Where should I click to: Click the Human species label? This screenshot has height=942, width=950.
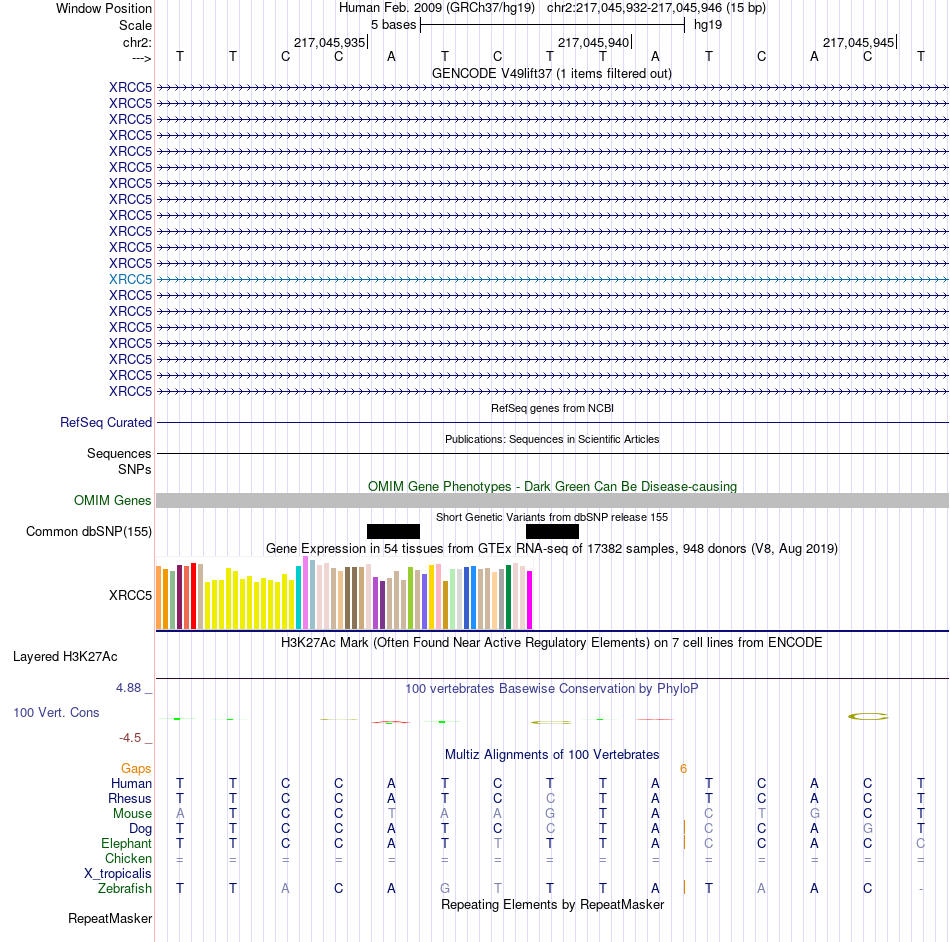coord(131,783)
